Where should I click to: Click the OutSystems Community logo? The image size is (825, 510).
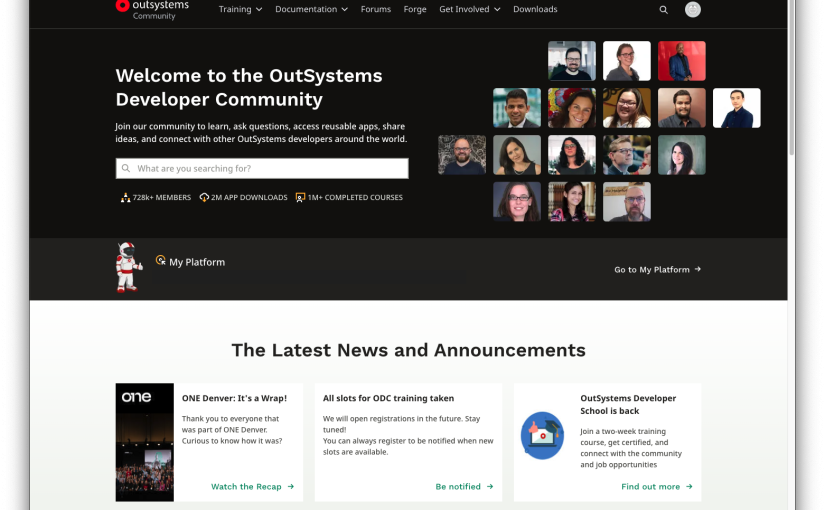(x=152, y=9)
